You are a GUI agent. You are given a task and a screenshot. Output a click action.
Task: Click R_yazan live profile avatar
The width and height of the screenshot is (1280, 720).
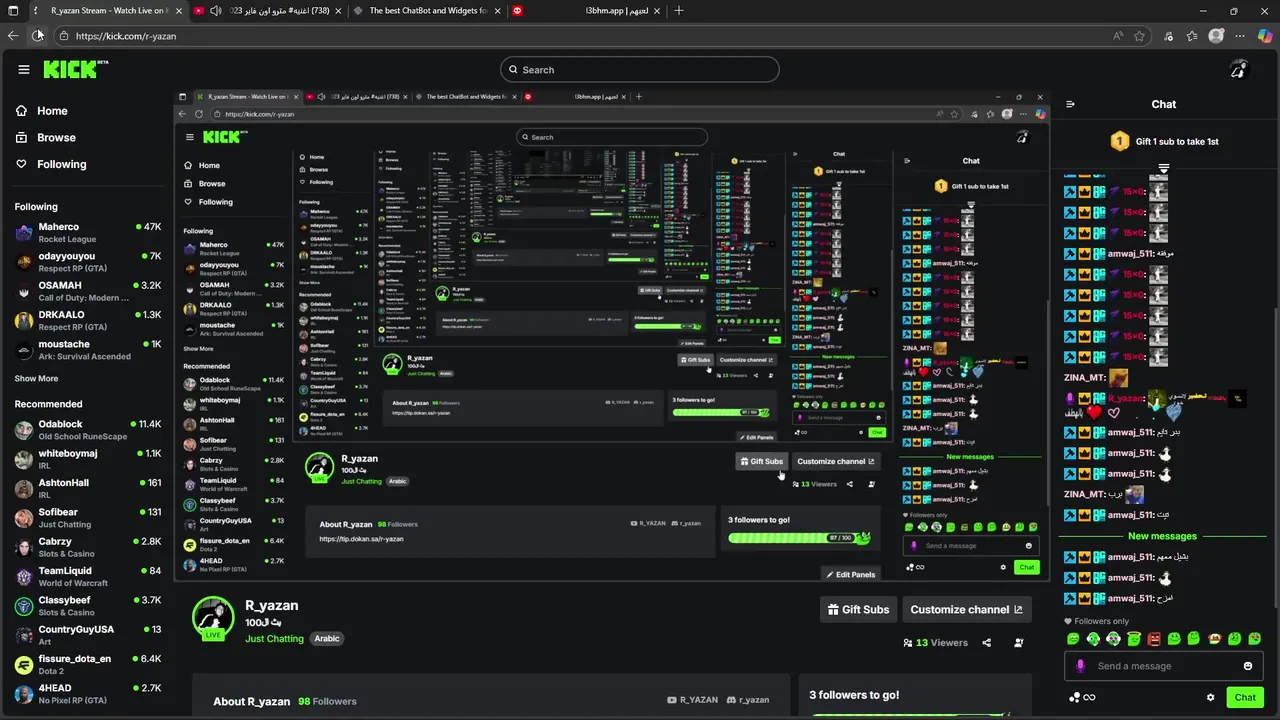click(213, 619)
